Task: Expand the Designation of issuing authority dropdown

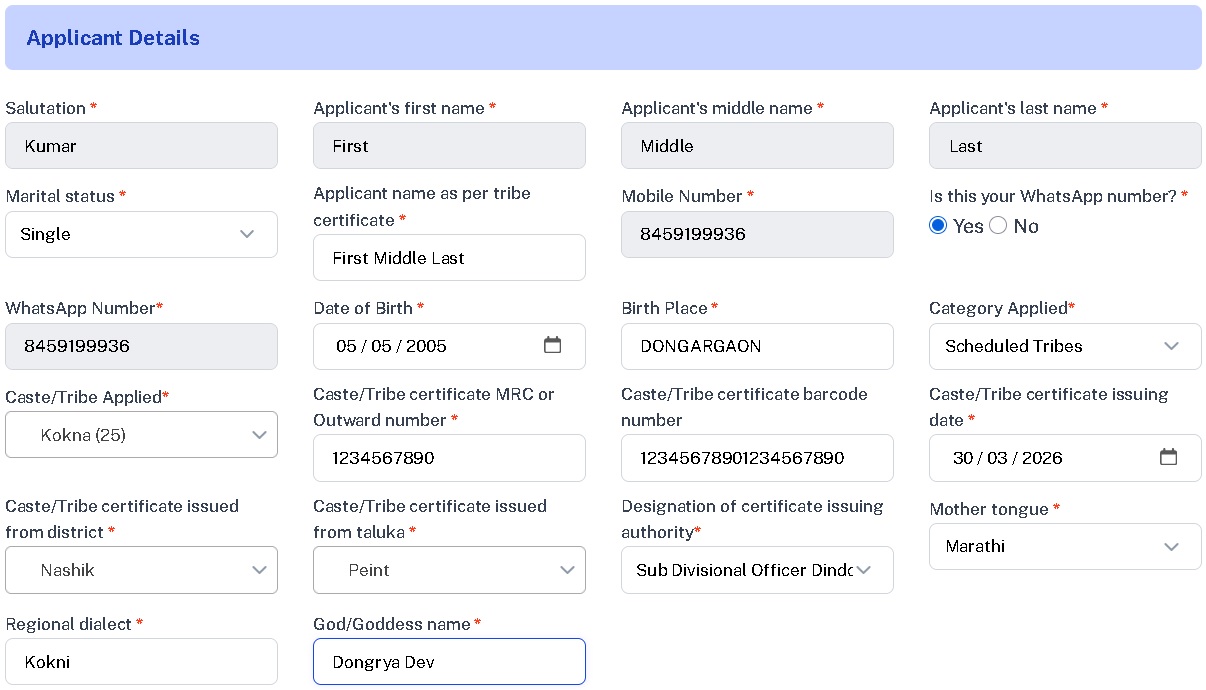Action: (757, 570)
